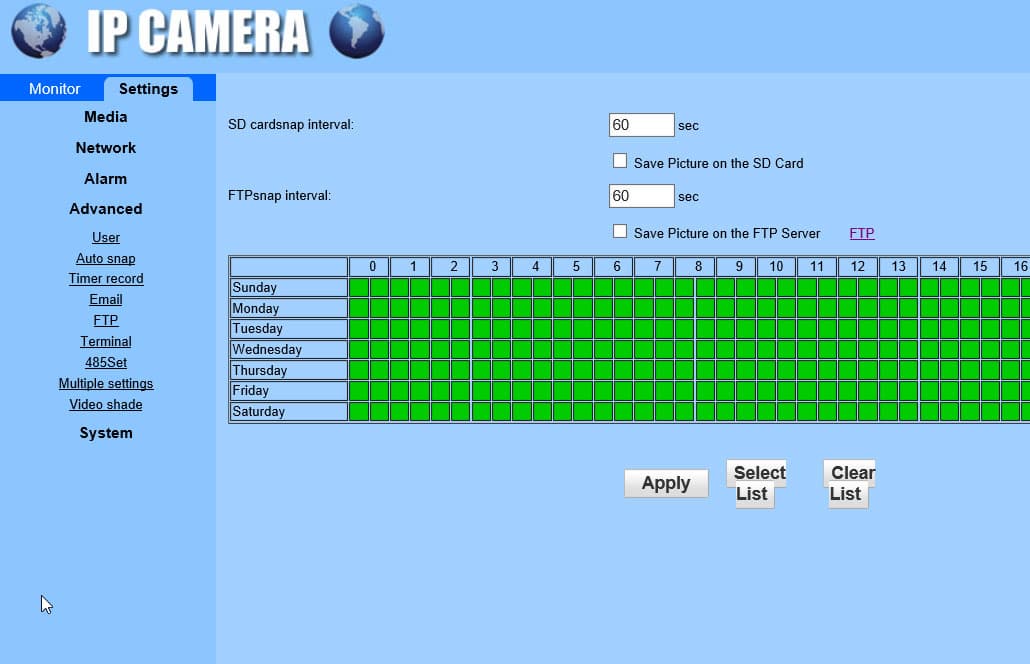This screenshot has height=664, width=1030.
Task: Enable Save Picture on the SD Card
Action: click(x=619, y=161)
